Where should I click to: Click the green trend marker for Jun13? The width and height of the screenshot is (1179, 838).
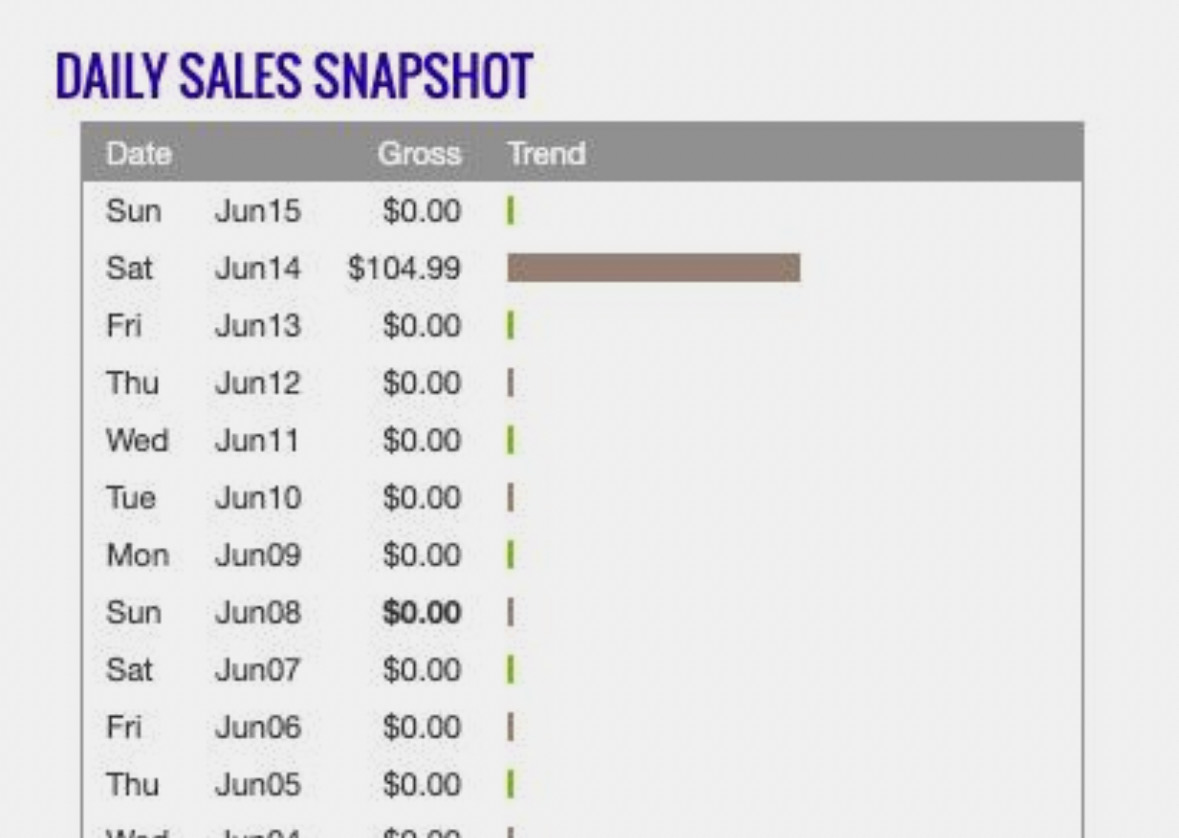tap(511, 326)
